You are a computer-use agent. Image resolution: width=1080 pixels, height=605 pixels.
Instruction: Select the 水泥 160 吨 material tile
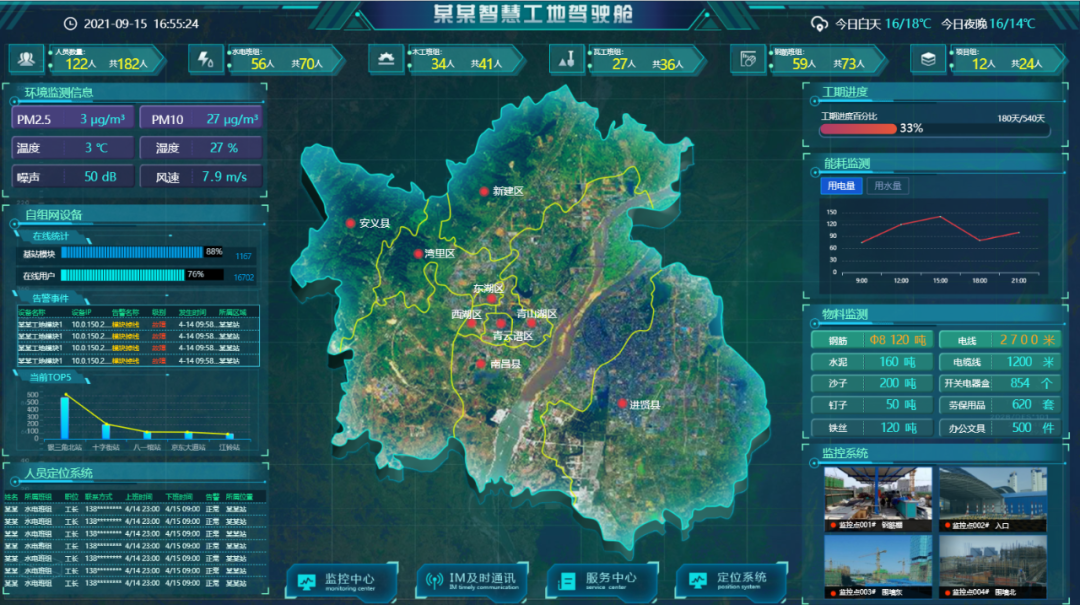point(872,362)
